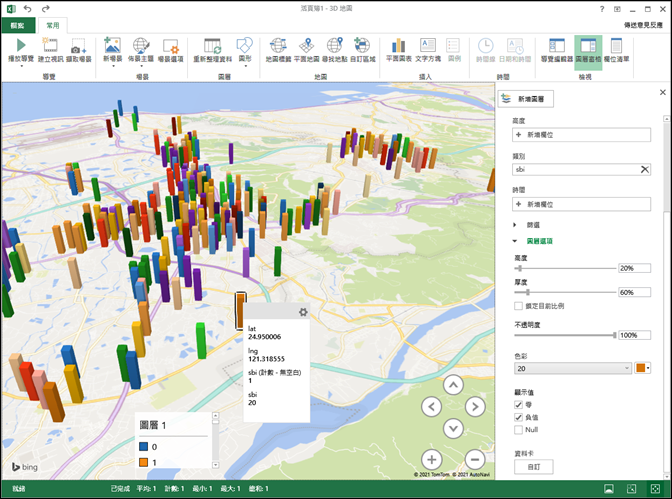
Task: Click the Redo arrow in title bar
Action: click(45, 9)
